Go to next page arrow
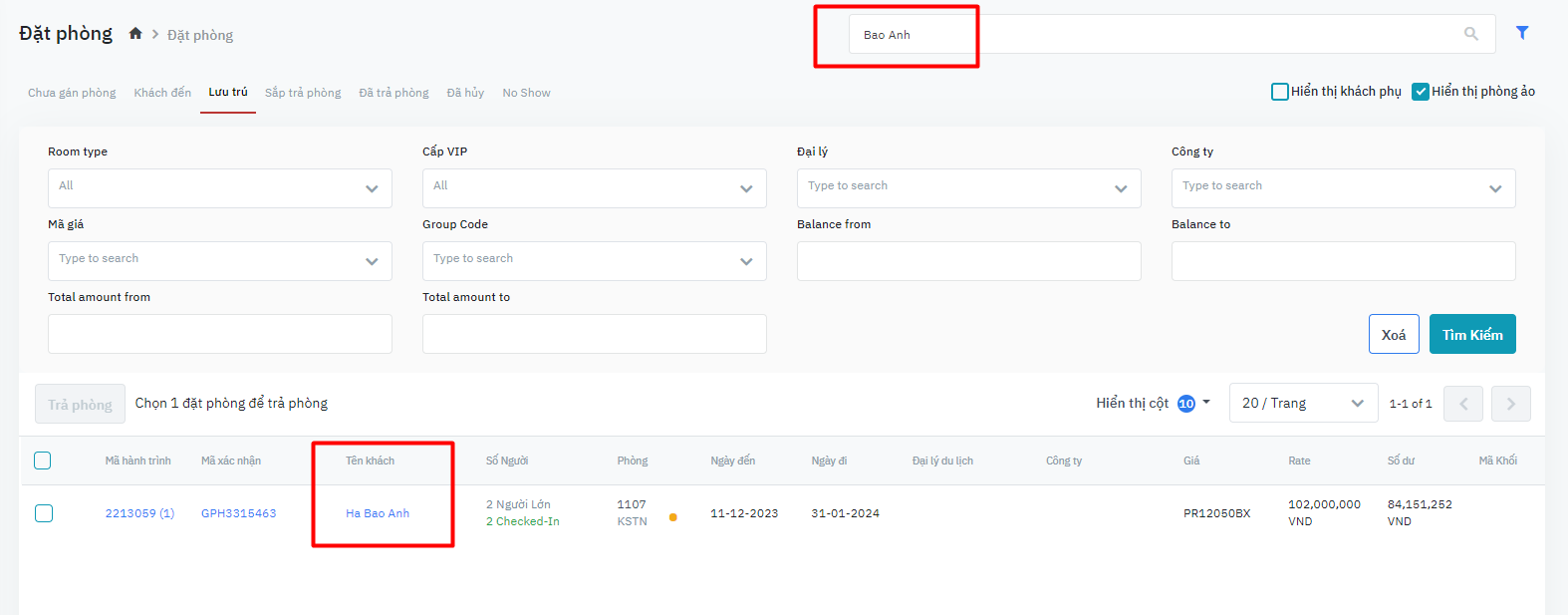This screenshot has width=1568, height=615. (x=1510, y=404)
